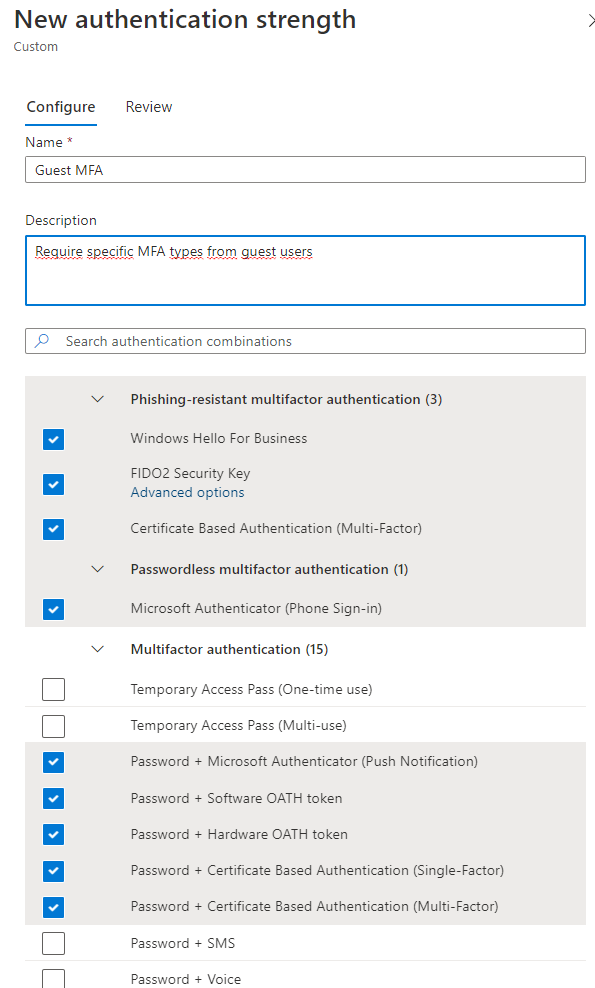Image resolution: width=595 pixels, height=988 pixels.
Task: Uncheck the FIDO2 Security Key checkbox
Action: (x=54, y=484)
